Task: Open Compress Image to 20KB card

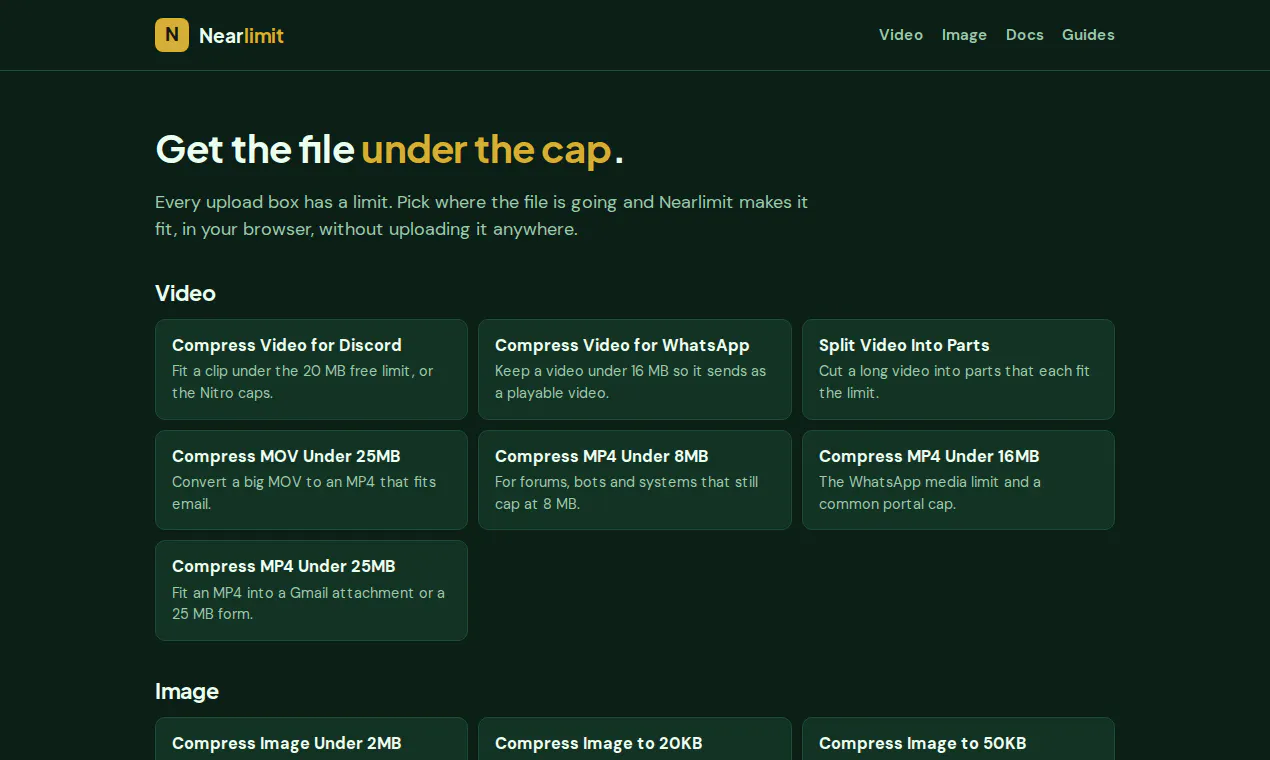Action: pos(635,740)
